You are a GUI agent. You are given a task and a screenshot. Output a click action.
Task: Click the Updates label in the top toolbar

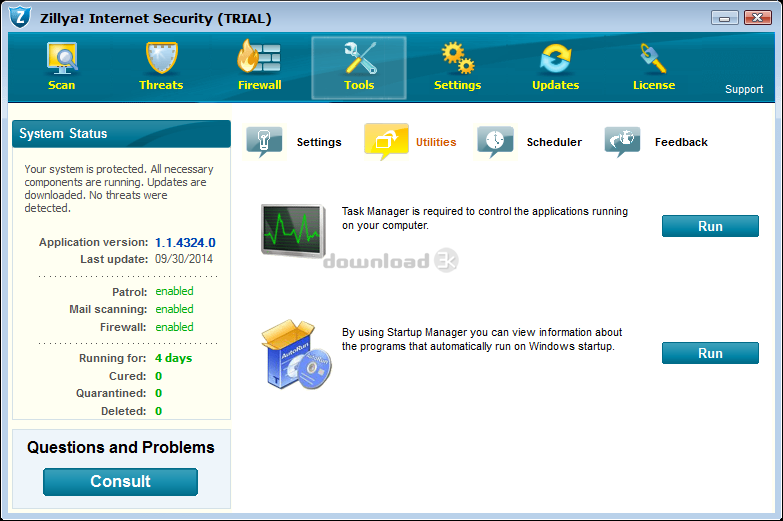[555, 85]
